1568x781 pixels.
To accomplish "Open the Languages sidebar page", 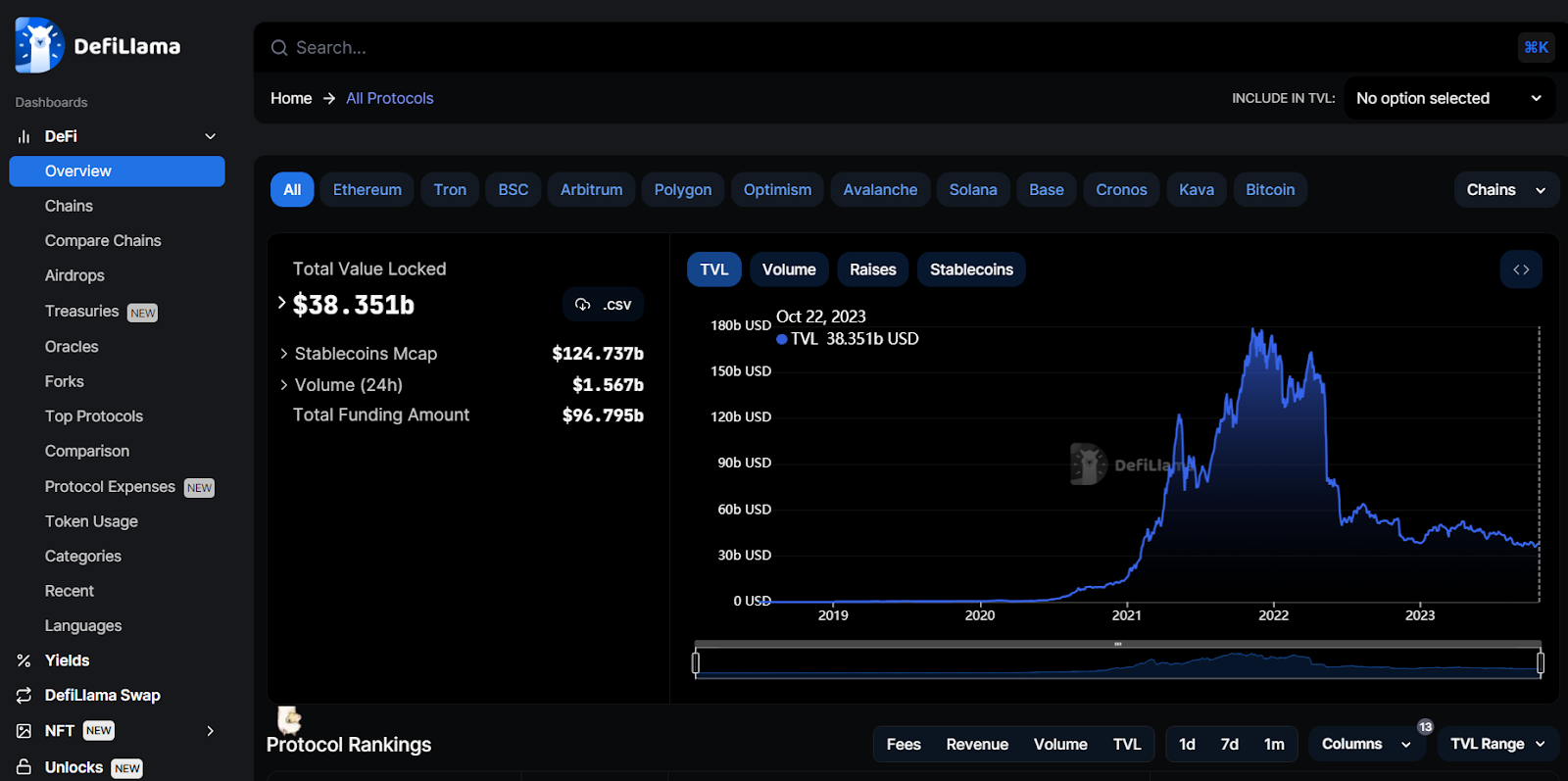I will [83, 626].
